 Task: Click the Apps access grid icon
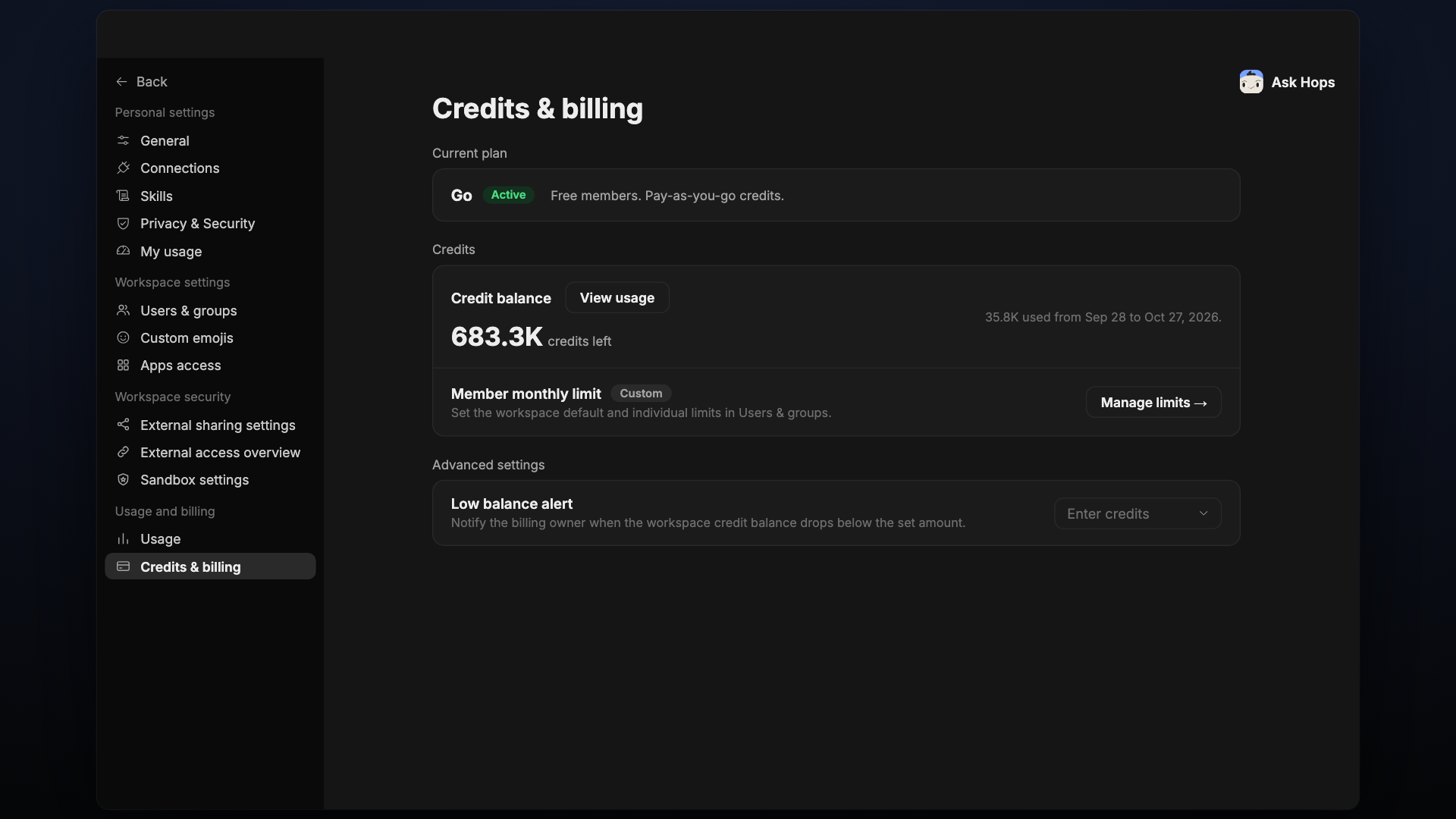[123, 365]
